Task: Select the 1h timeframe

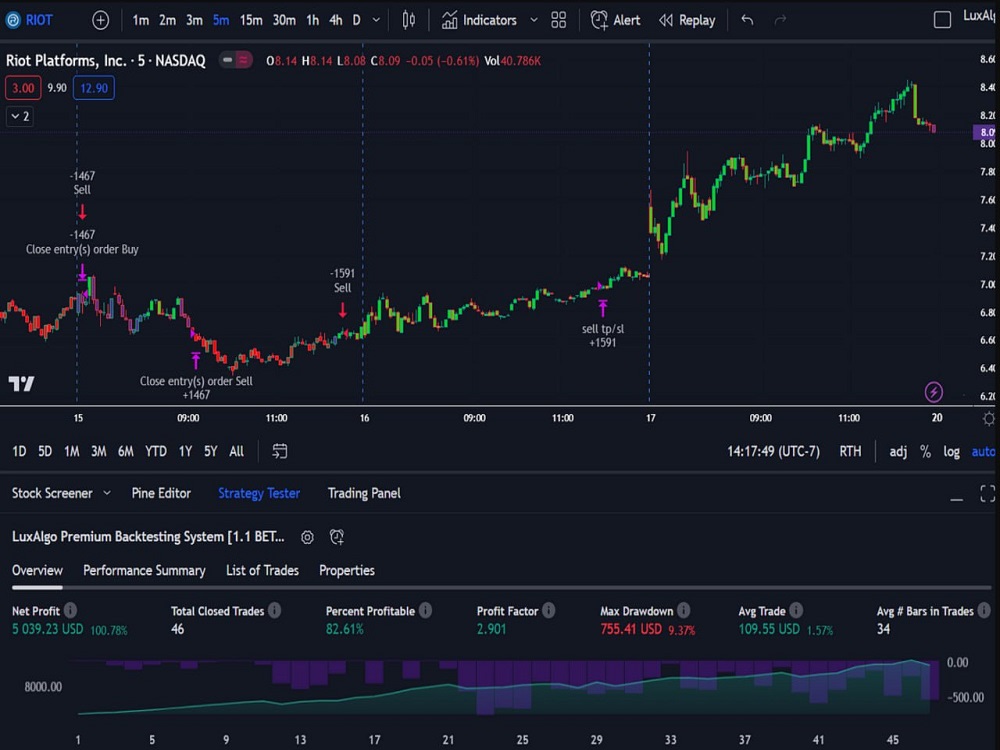Action: click(312, 20)
